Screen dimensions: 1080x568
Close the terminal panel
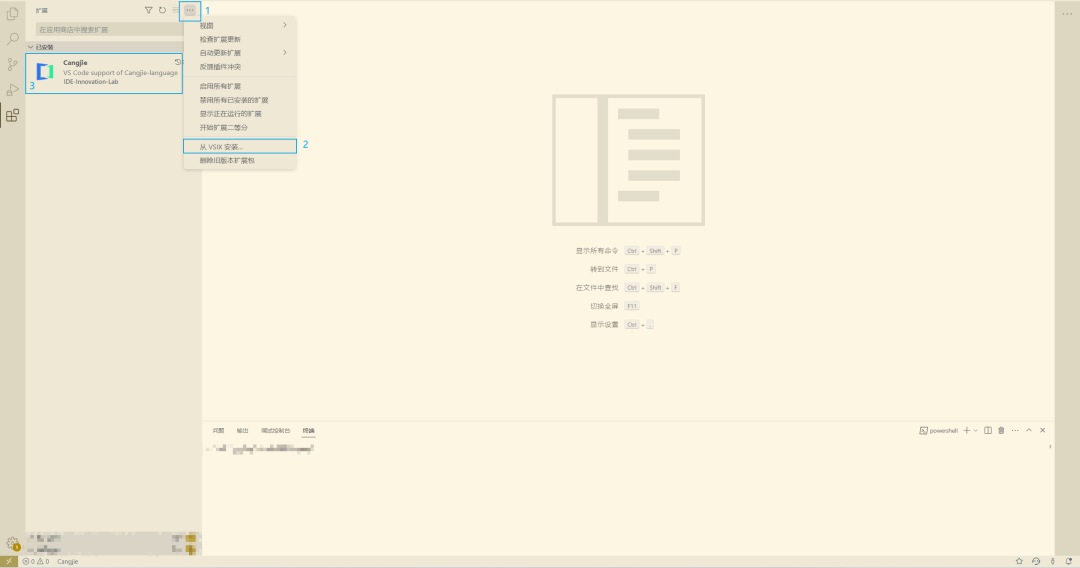pyautogui.click(x=1043, y=430)
